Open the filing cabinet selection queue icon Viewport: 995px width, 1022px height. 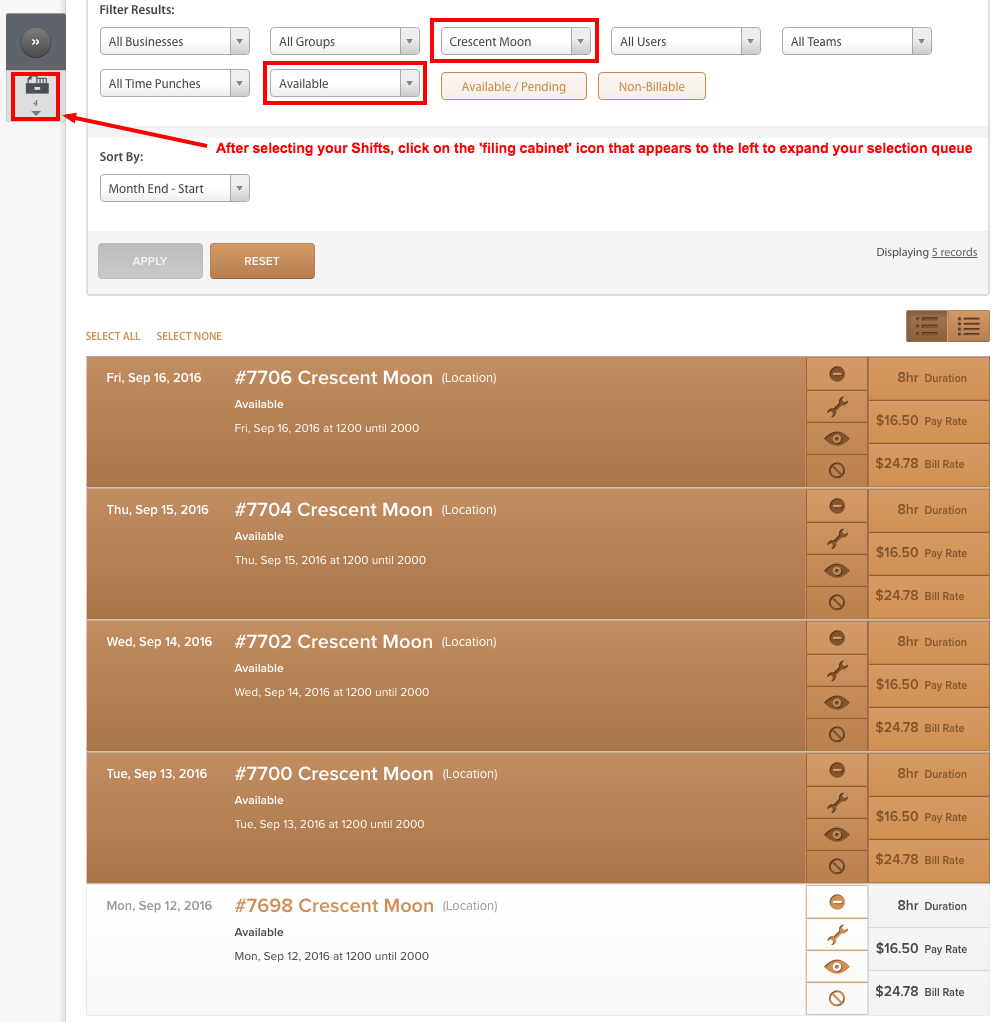[x=36, y=95]
